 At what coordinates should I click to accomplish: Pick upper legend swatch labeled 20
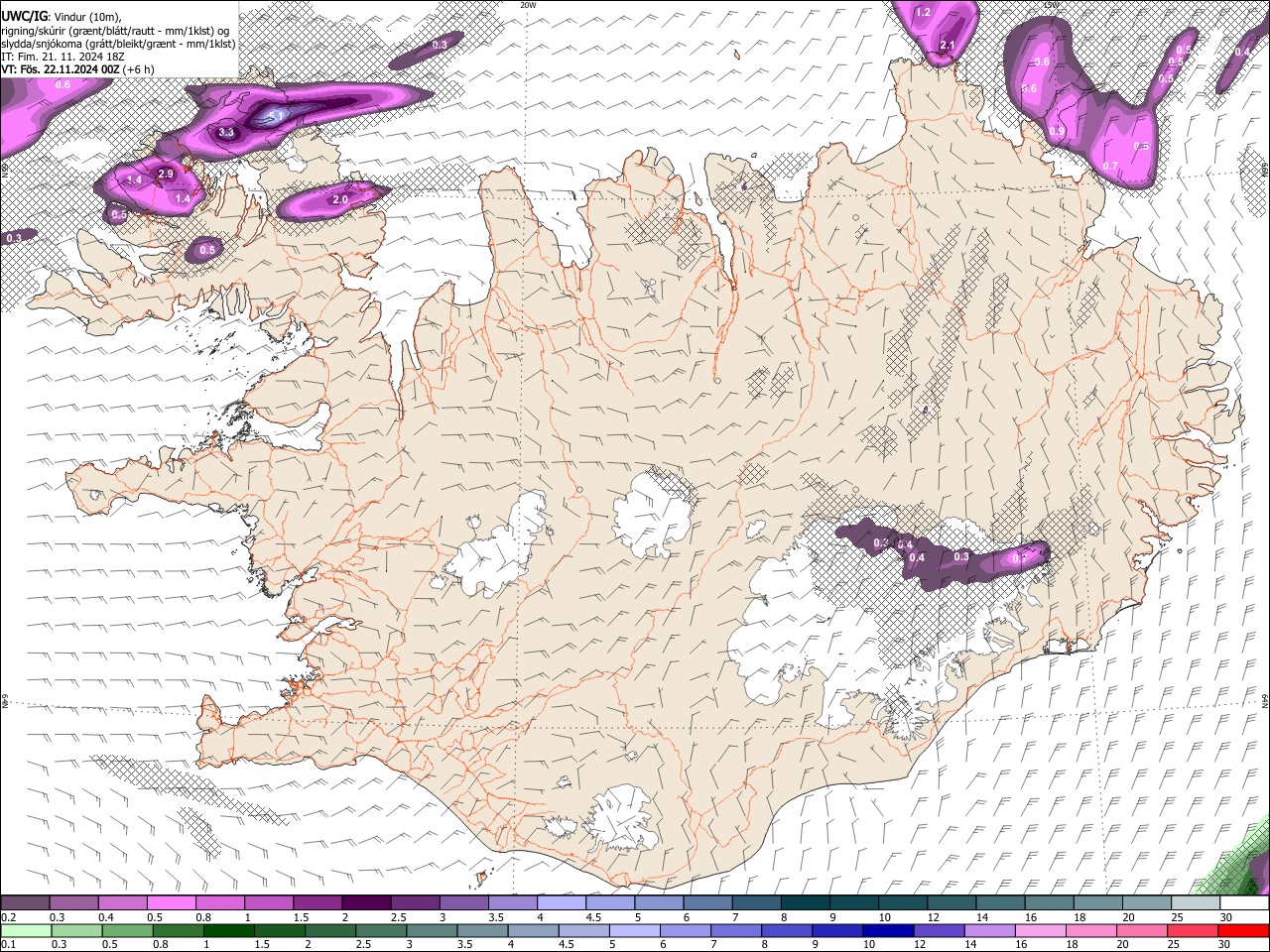[1147, 903]
